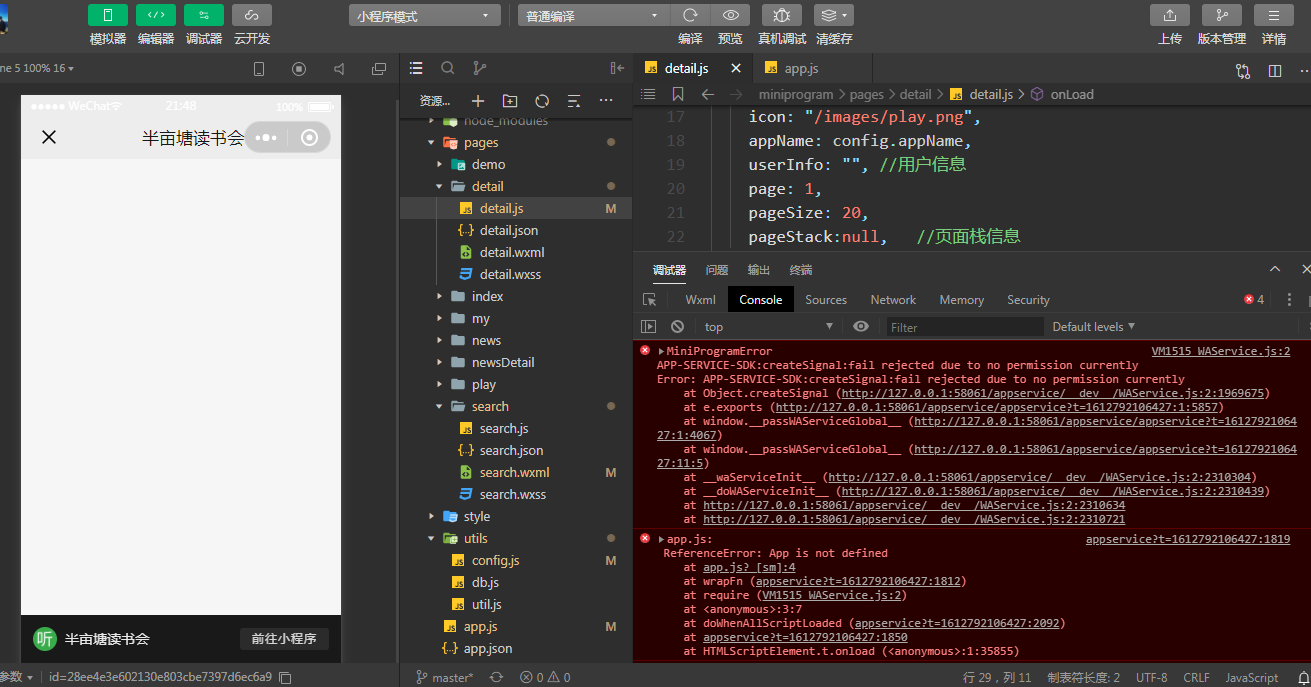Open app.json file
The image size is (1311, 687).
pos(488,649)
